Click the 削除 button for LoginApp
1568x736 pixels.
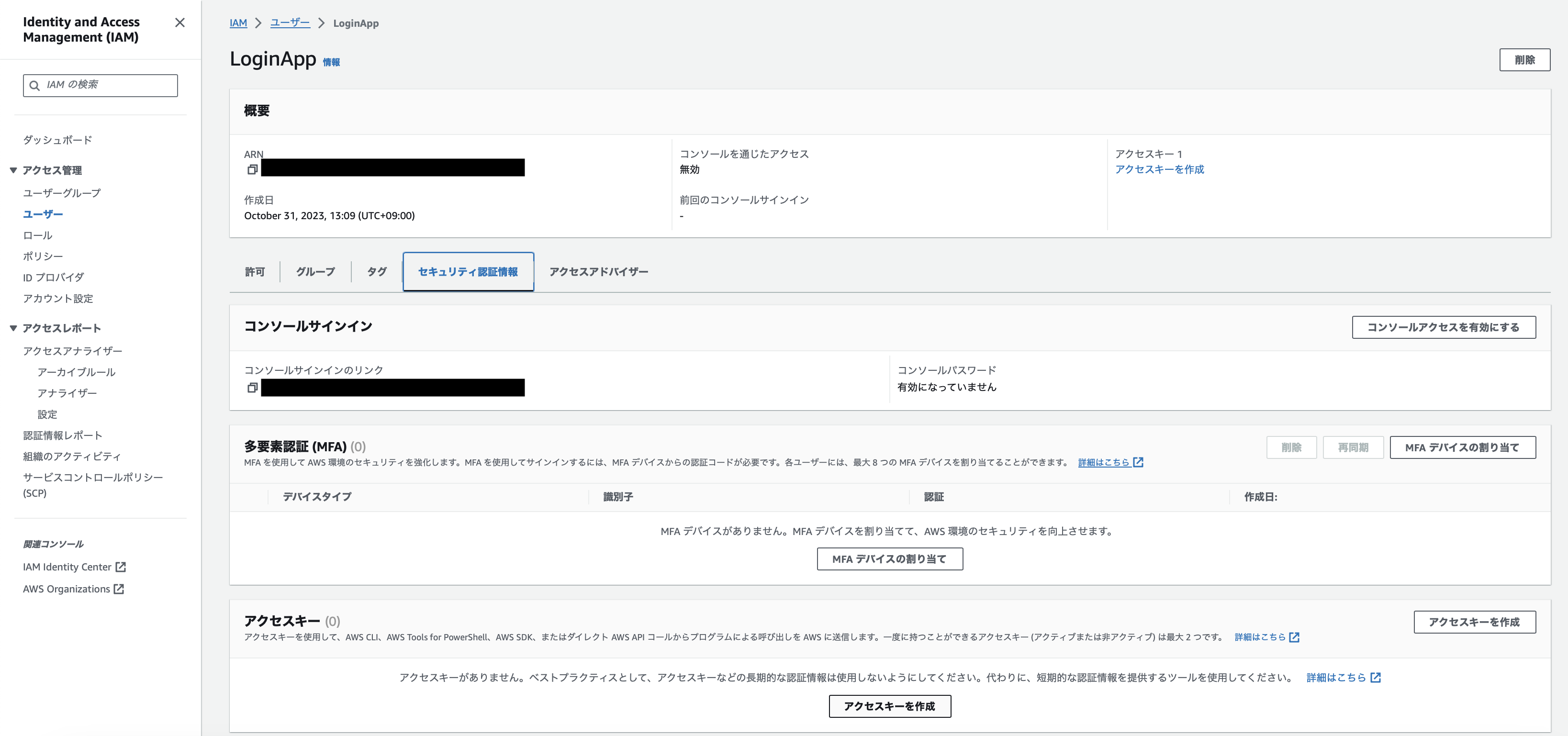[1524, 60]
